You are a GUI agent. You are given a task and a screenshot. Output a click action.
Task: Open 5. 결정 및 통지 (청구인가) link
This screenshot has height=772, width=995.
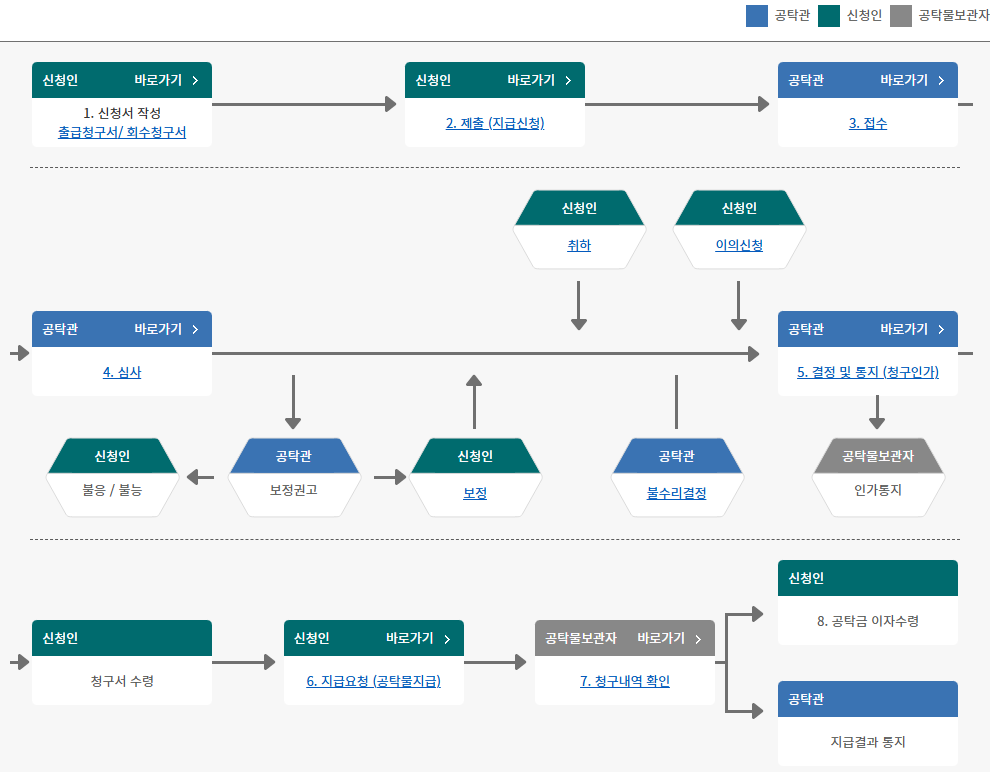click(x=867, y=372)
